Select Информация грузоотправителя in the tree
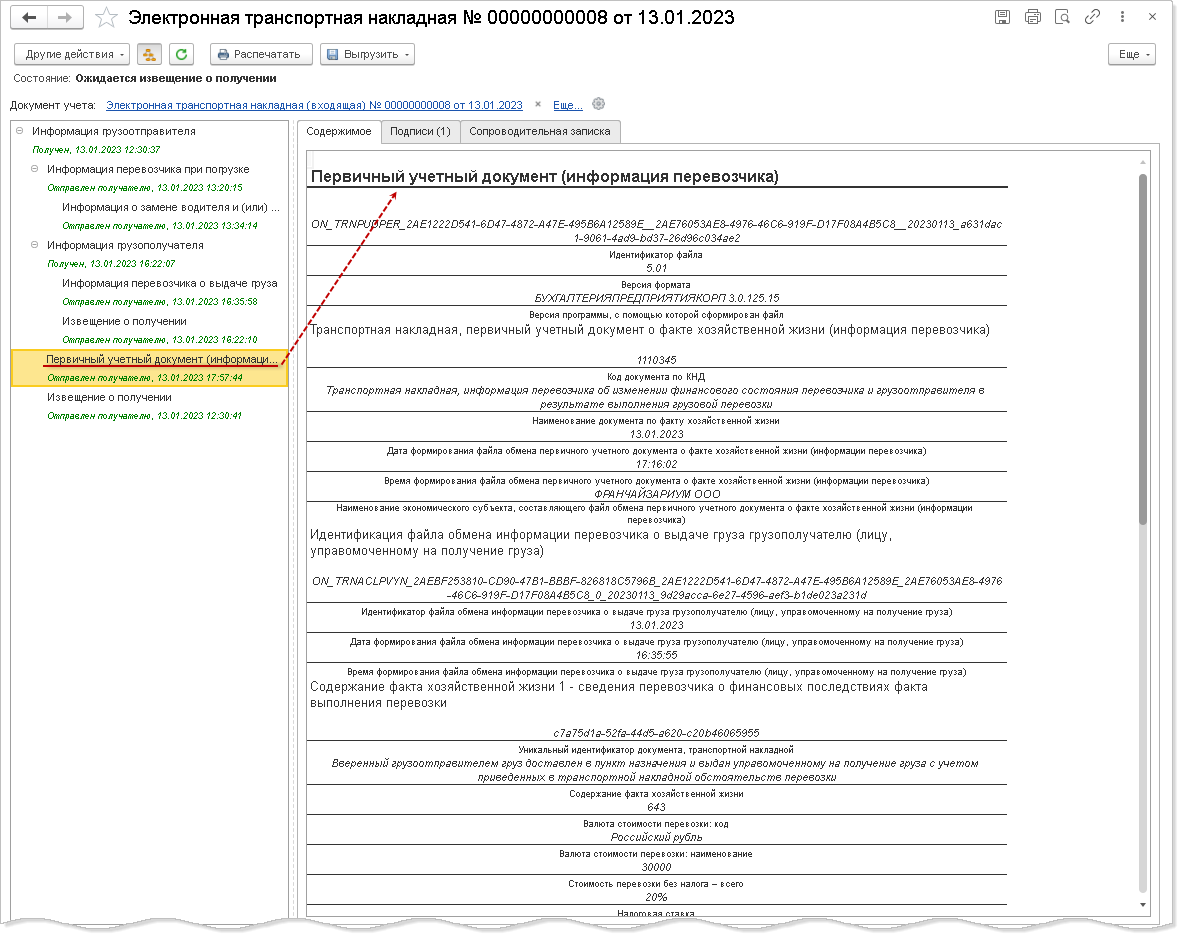This screenshot has height=938, width=1181. (x=114, y=131)
